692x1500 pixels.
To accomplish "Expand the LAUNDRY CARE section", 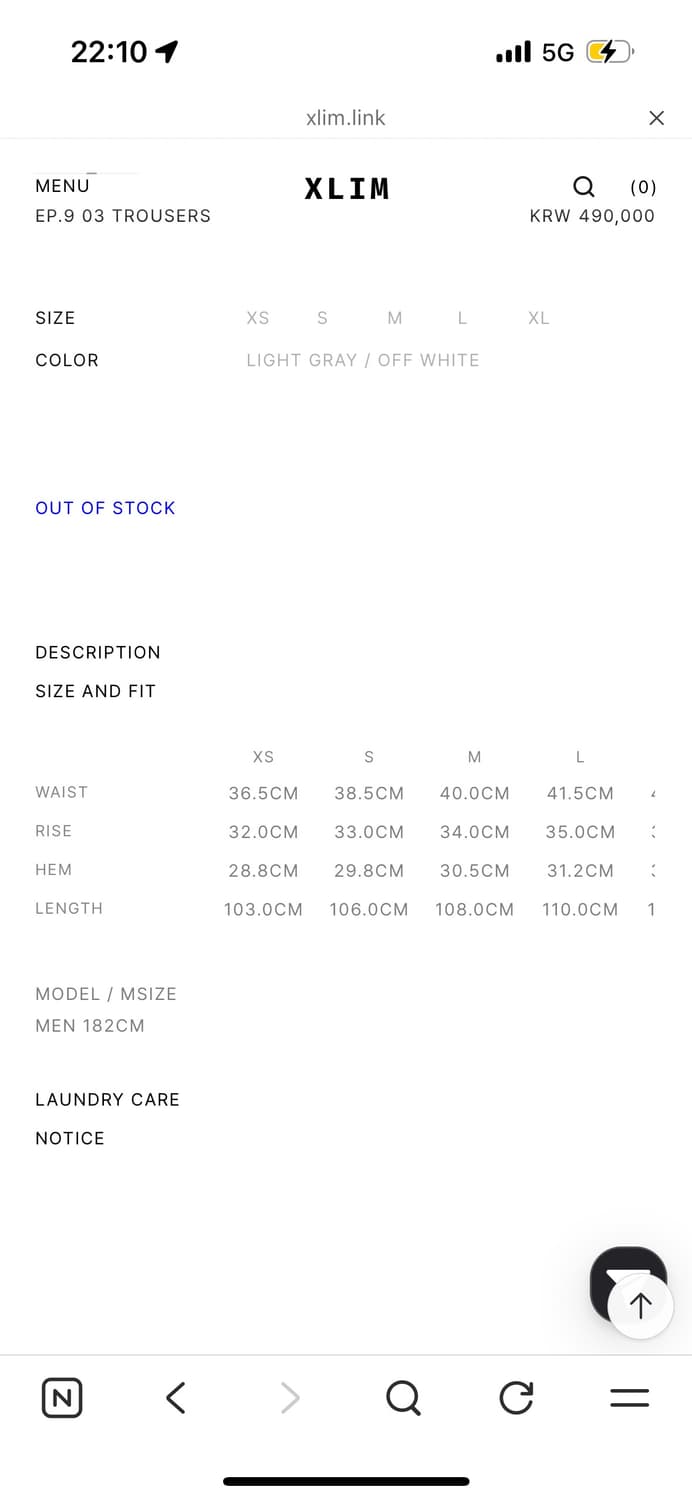I will click(107, 1099).
